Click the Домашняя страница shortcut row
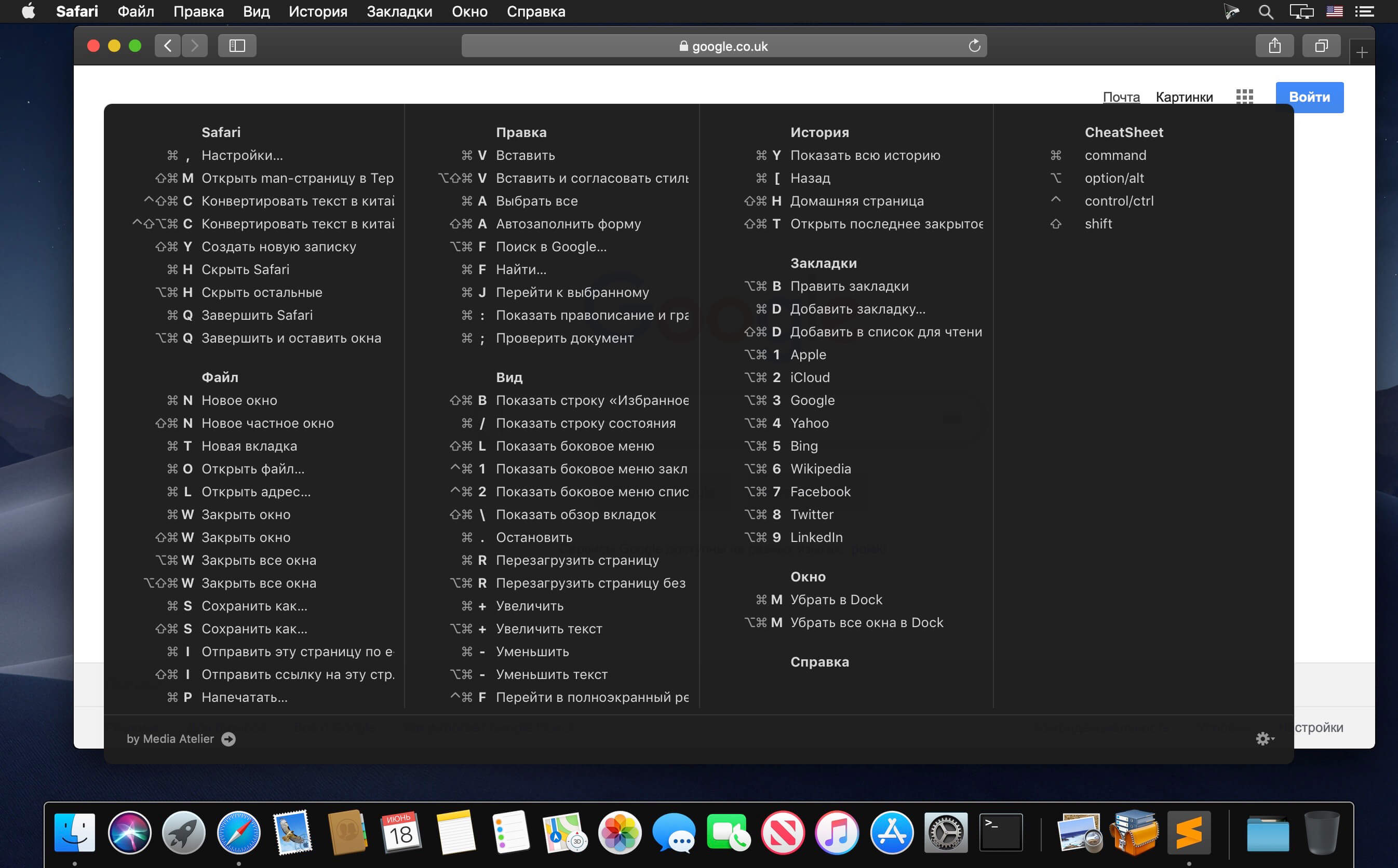 (x=834, y=201)
